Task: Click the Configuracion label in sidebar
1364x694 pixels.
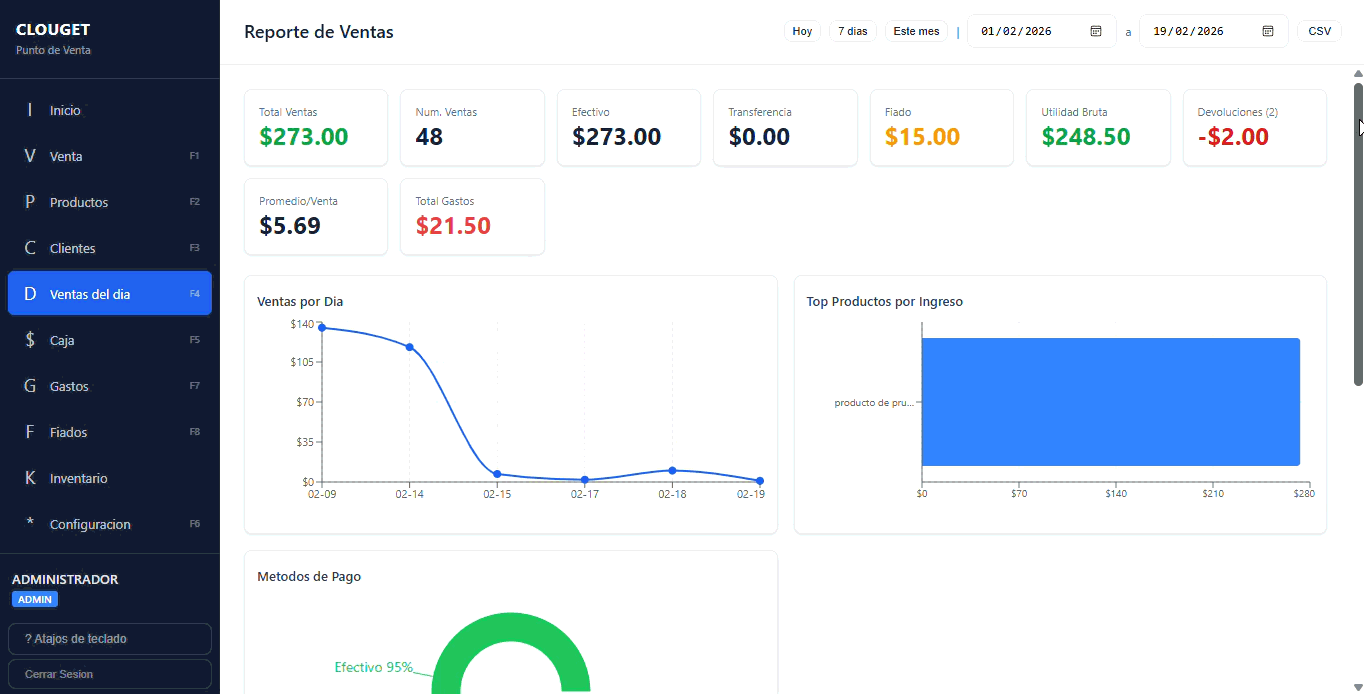Action: click(x=90, y=524)
